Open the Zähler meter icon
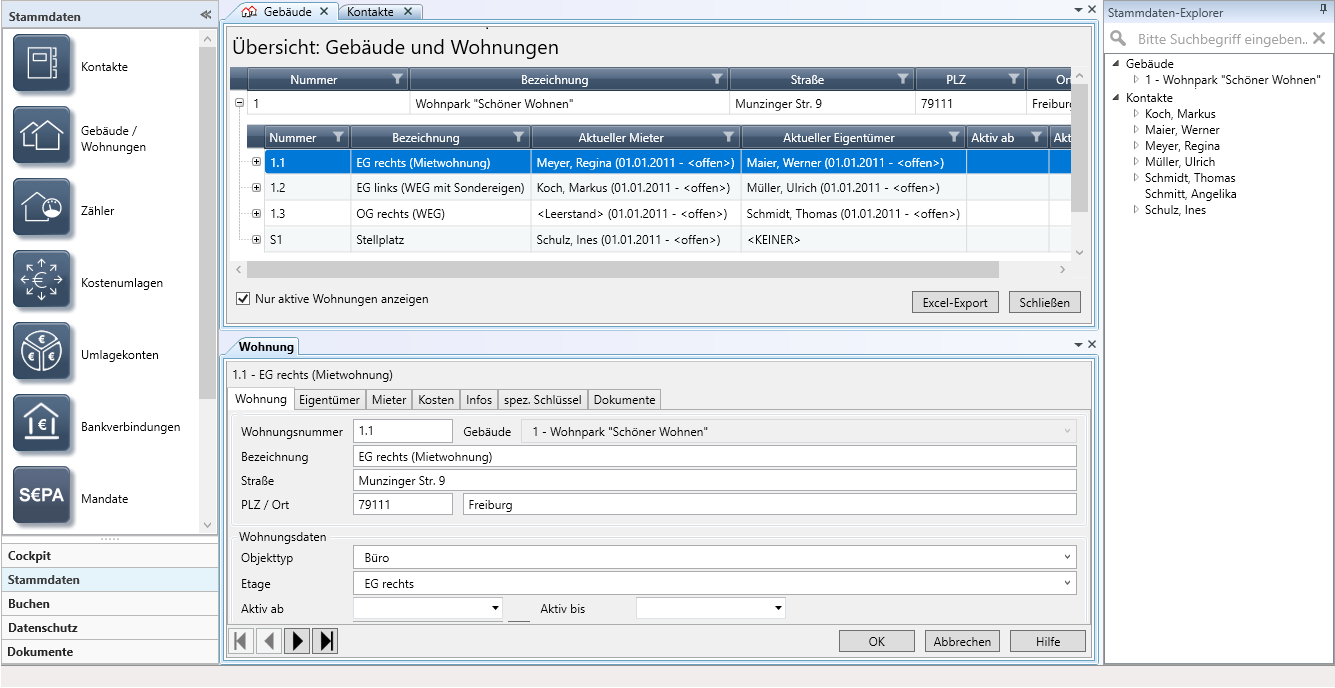The image size is (1335, 688). click(41, 208)
